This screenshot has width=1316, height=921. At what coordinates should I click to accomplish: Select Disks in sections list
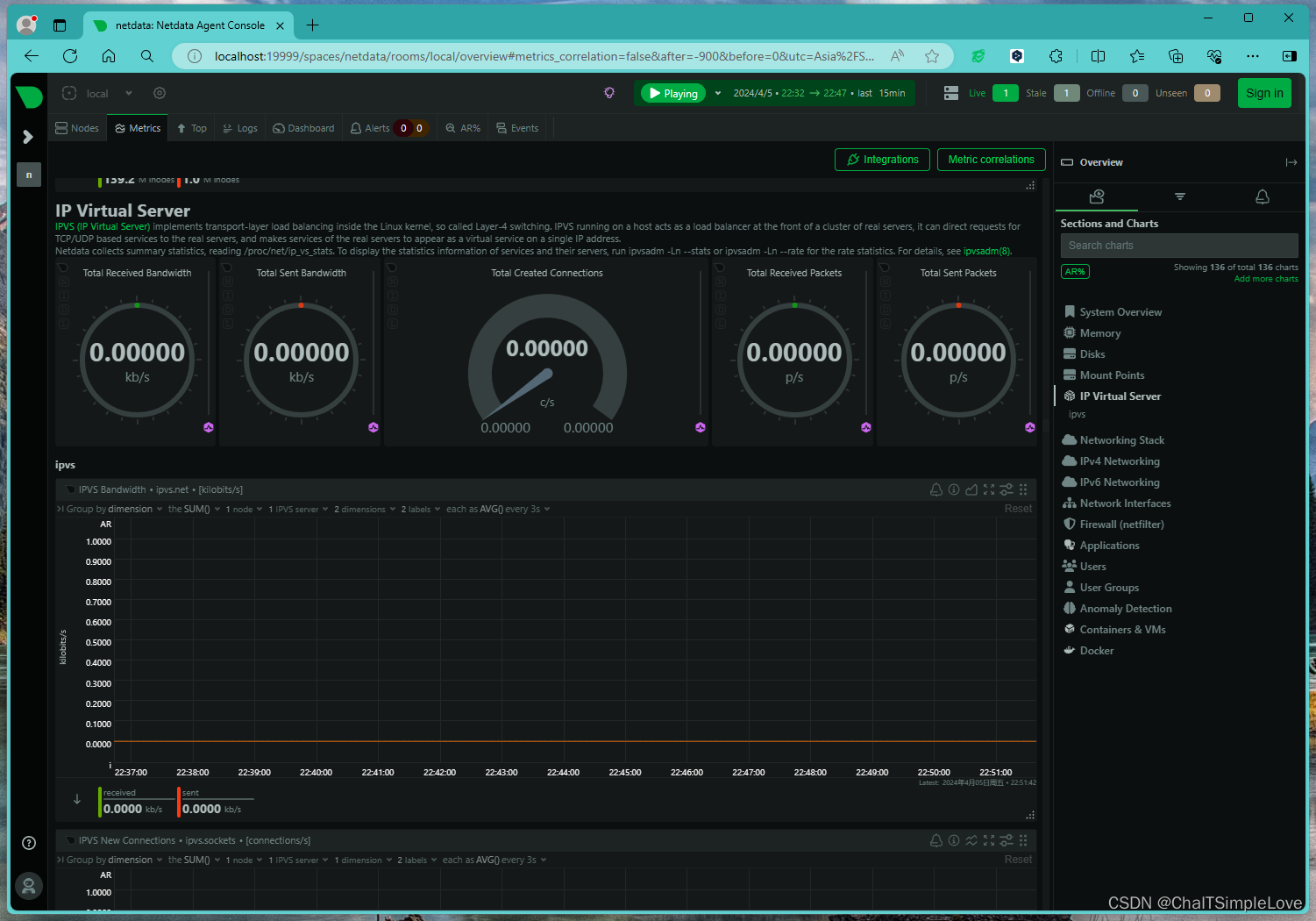pos(1092,354)
